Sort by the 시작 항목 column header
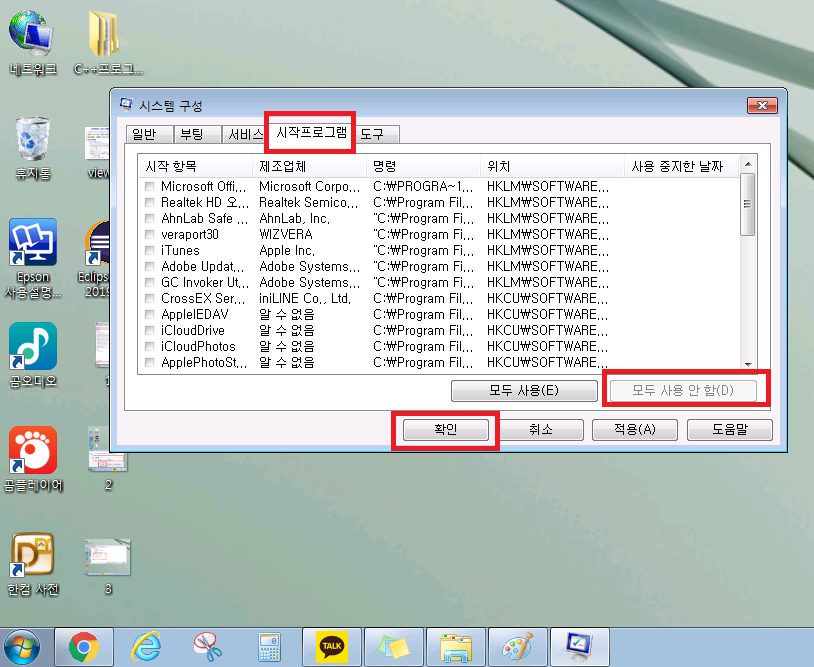Image resolution: width=814 pixels, height=667 pixels. click(x=196, y=166)
